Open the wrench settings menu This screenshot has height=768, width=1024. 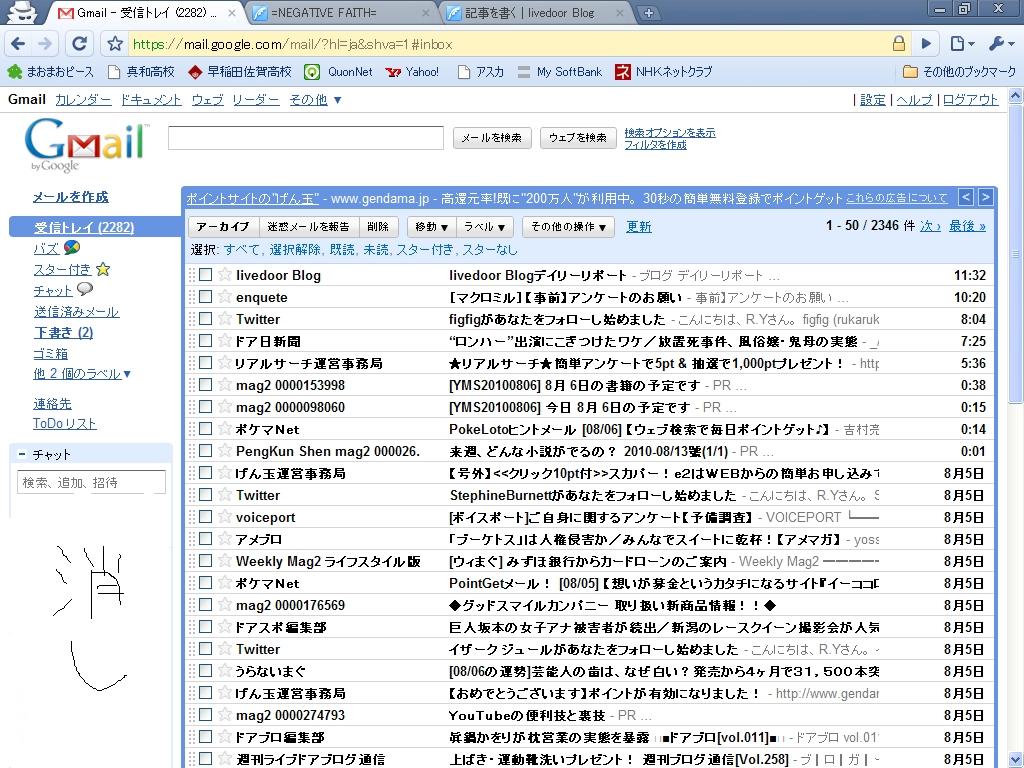click(1001, 44)
